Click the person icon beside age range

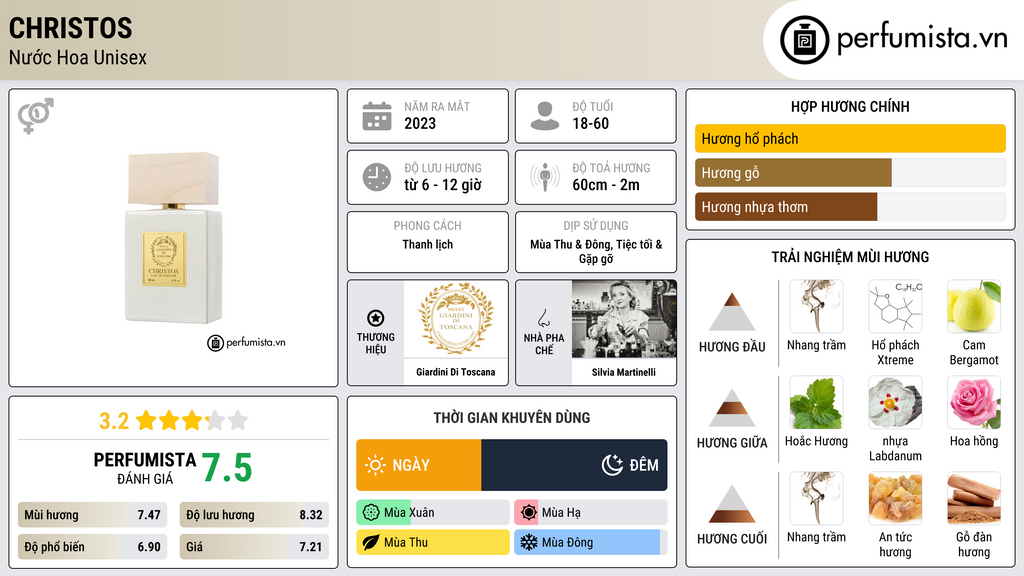tap(545, 116)
